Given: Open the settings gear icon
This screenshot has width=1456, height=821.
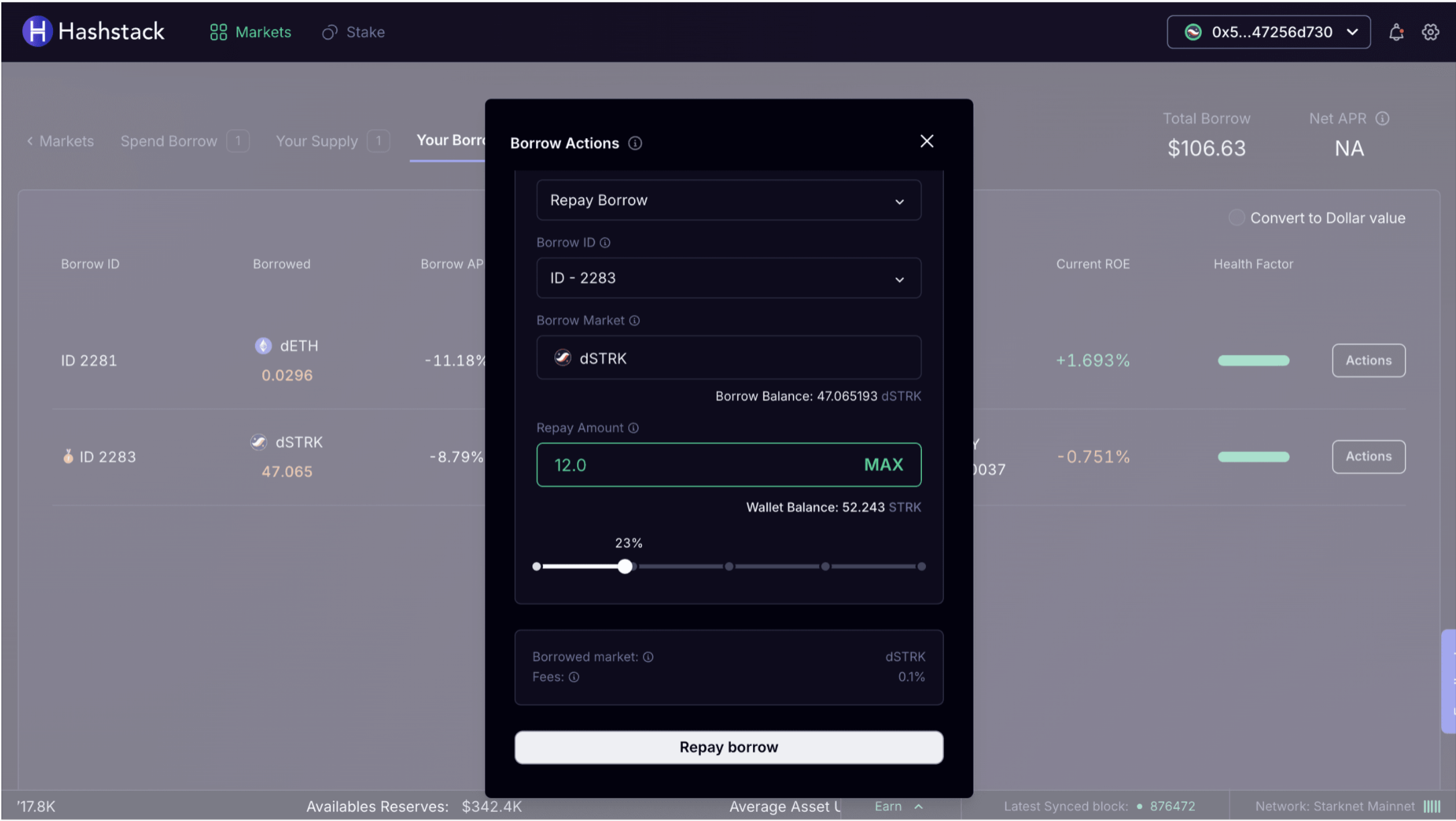Looking at the screenshot, I should point(1431,32).
